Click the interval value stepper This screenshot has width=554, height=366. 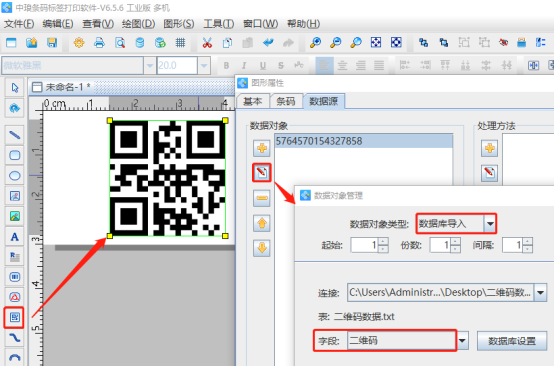528,245
